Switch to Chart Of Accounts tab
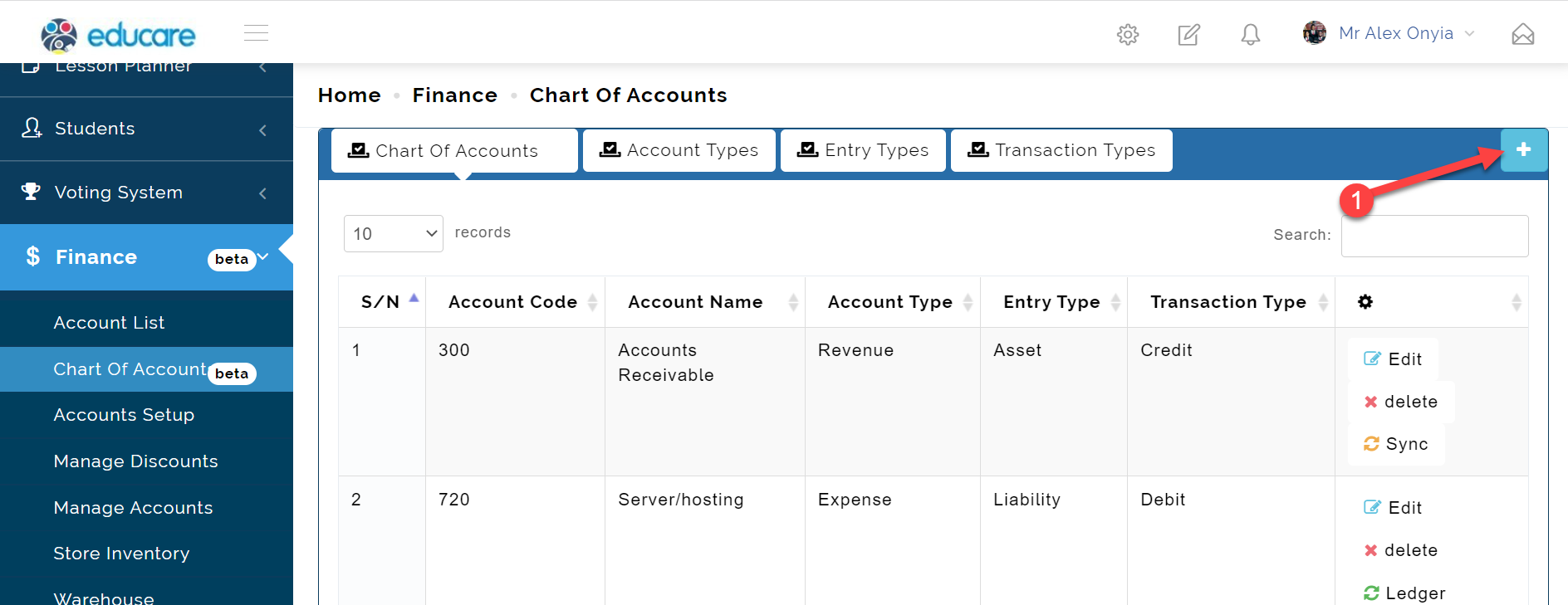The width and height of the screenshot is (1568, 605). (x=454, y=150)
